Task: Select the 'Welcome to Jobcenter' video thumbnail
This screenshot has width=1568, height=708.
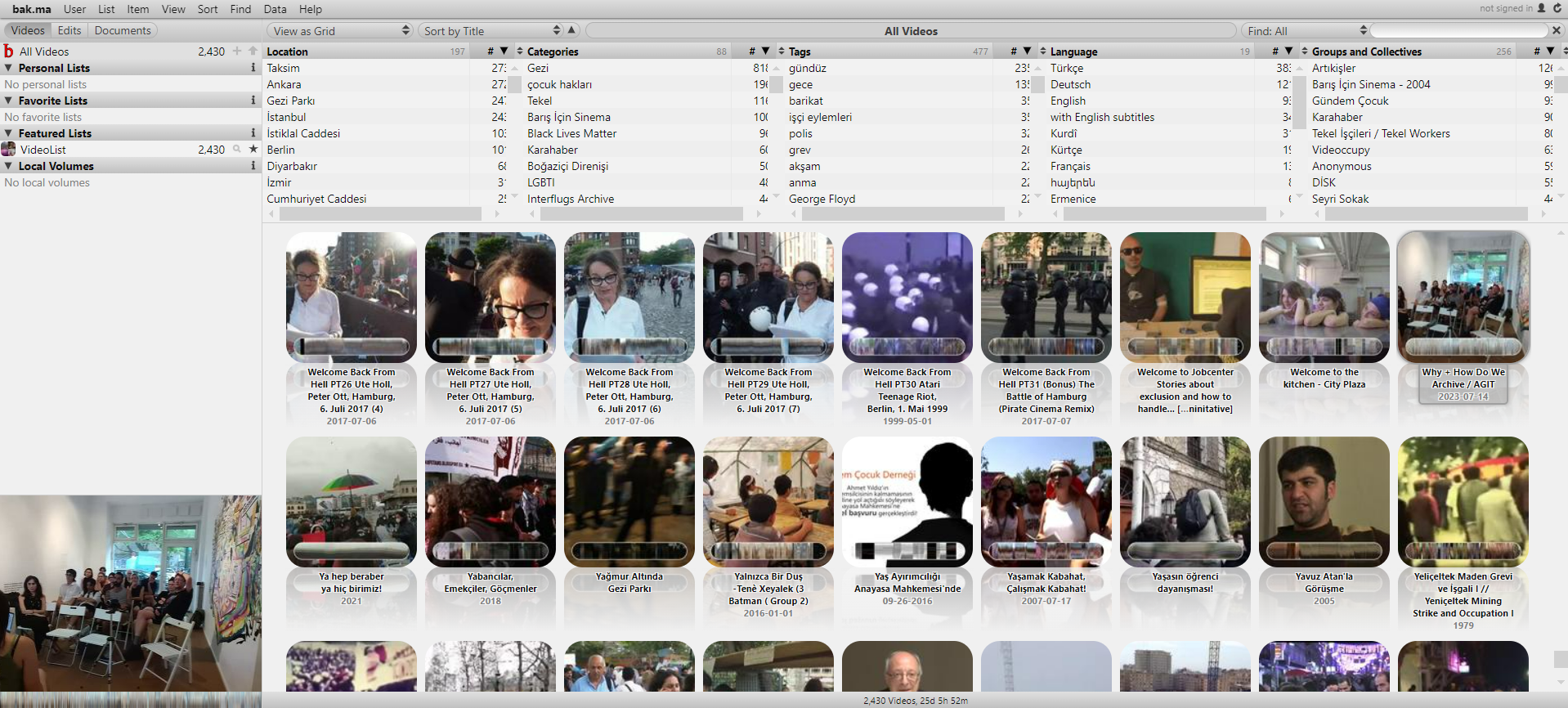Action: tap(1185, 298)
